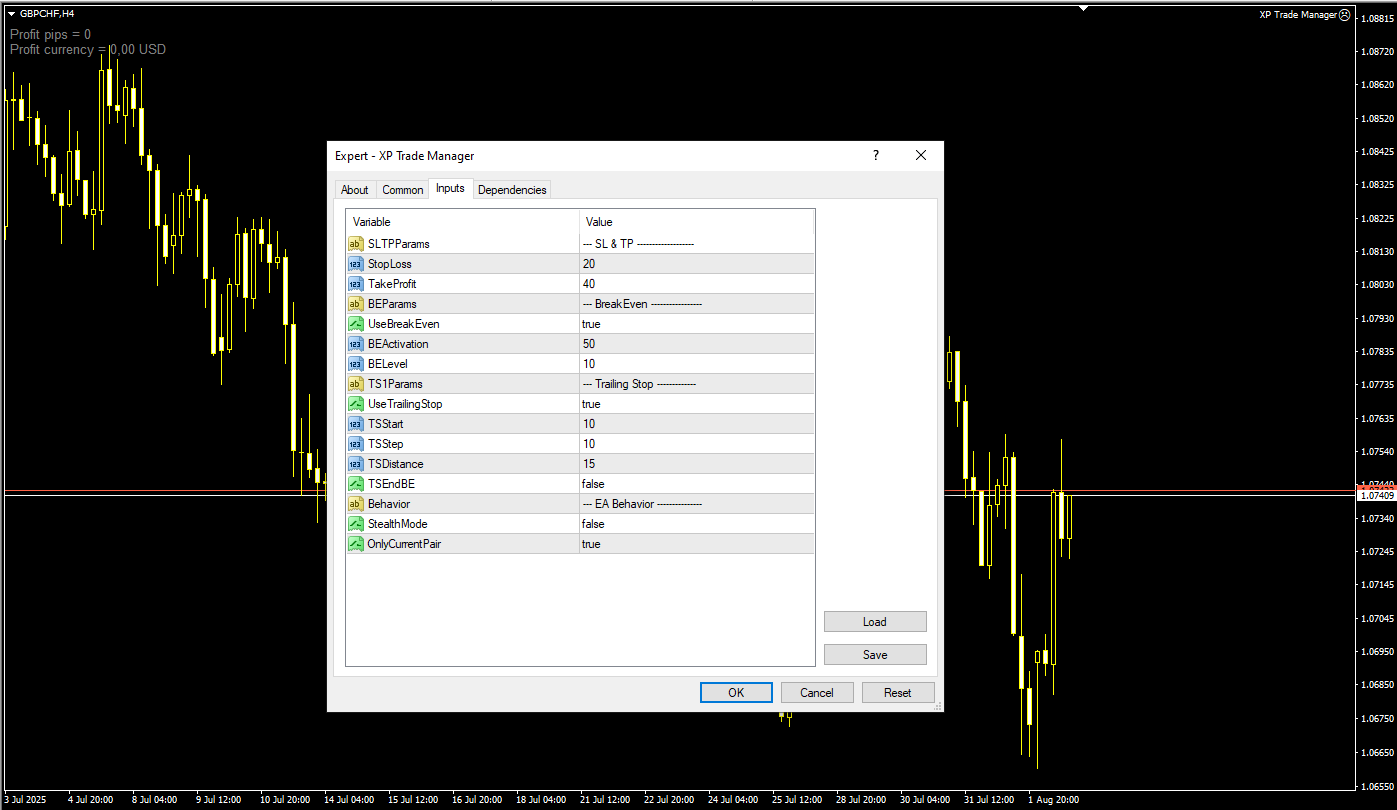Click the ab icon beside the Behavior parameter

point(355,503)
